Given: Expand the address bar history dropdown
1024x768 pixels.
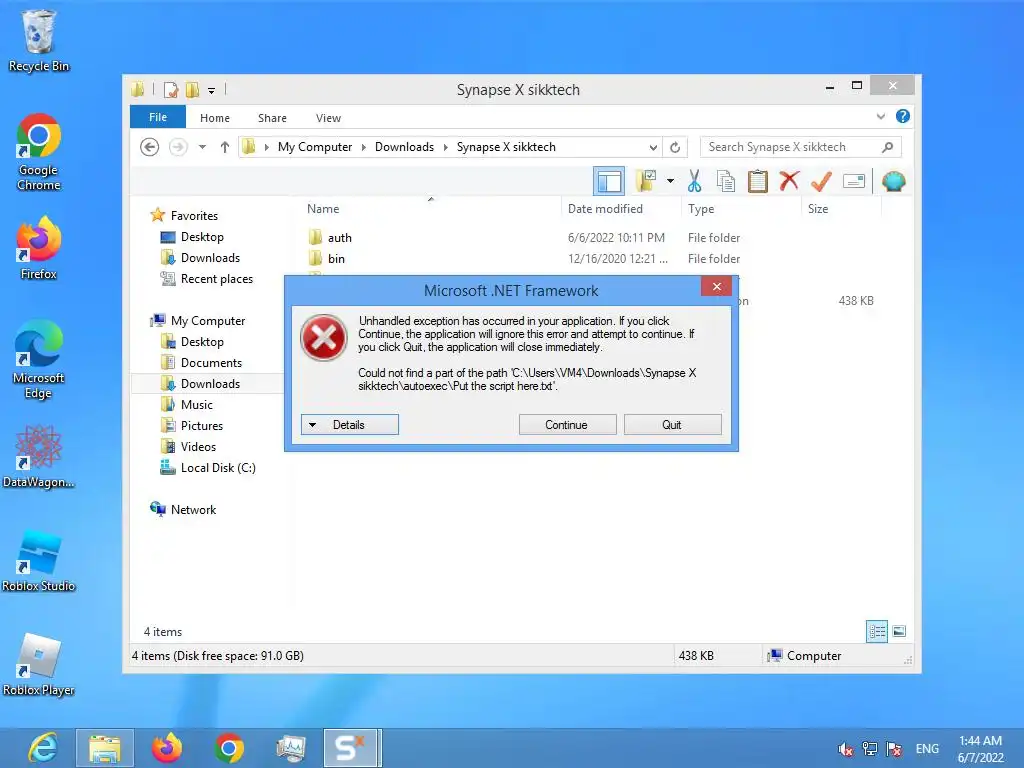Looking at the screenshot, I should pyautogui.click(x=652, y=147).
